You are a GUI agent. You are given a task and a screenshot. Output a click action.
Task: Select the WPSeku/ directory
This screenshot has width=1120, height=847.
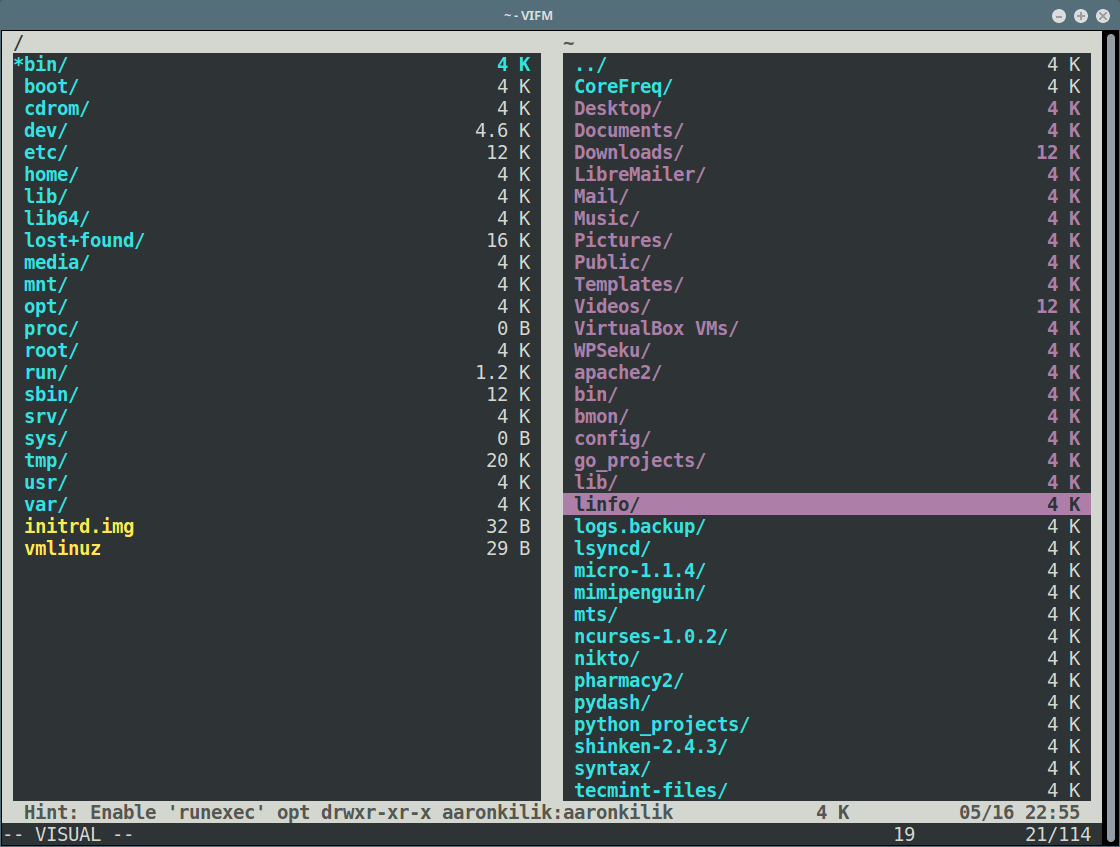click(826, 351)
